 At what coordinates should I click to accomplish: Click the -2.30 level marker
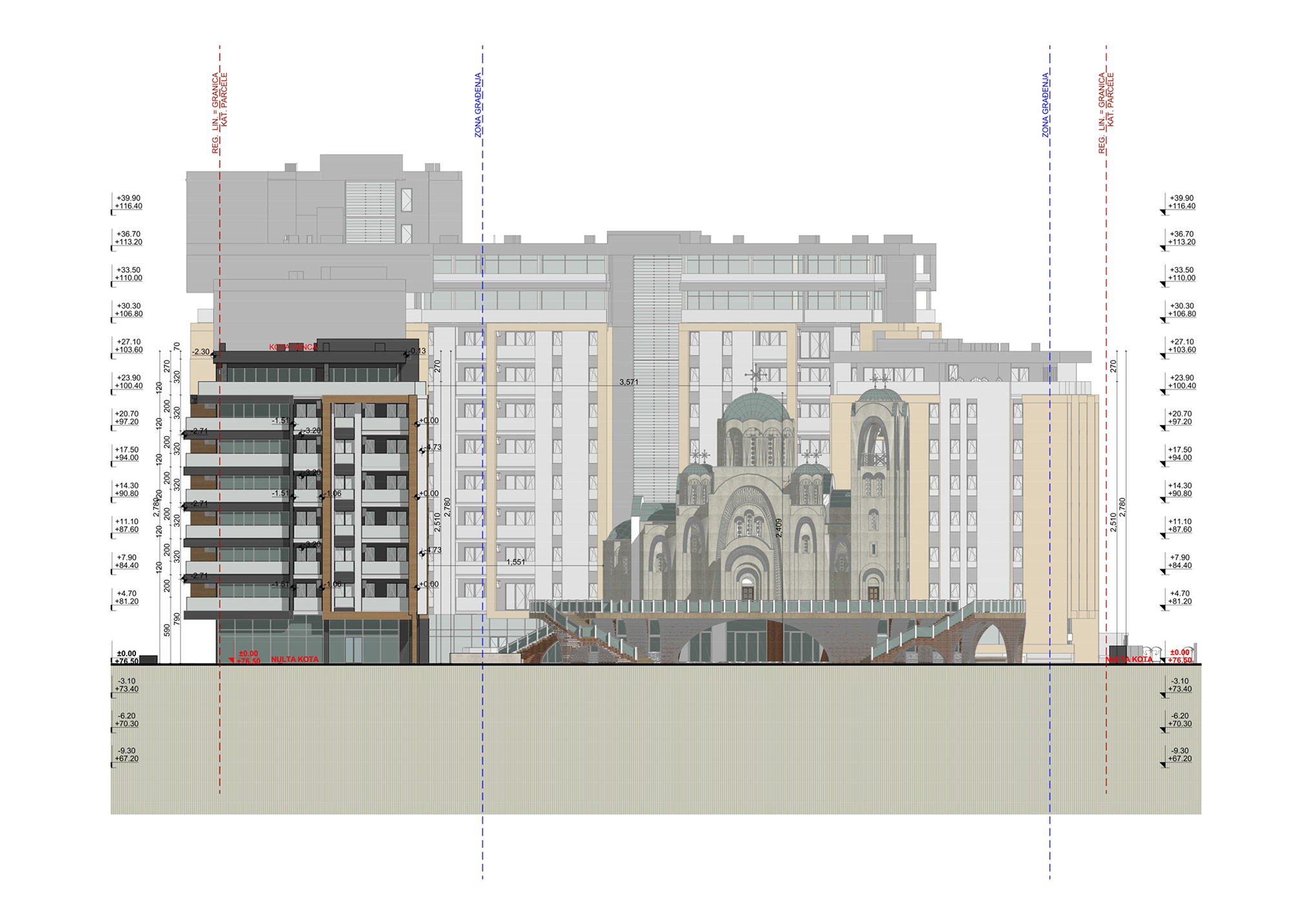201,352
